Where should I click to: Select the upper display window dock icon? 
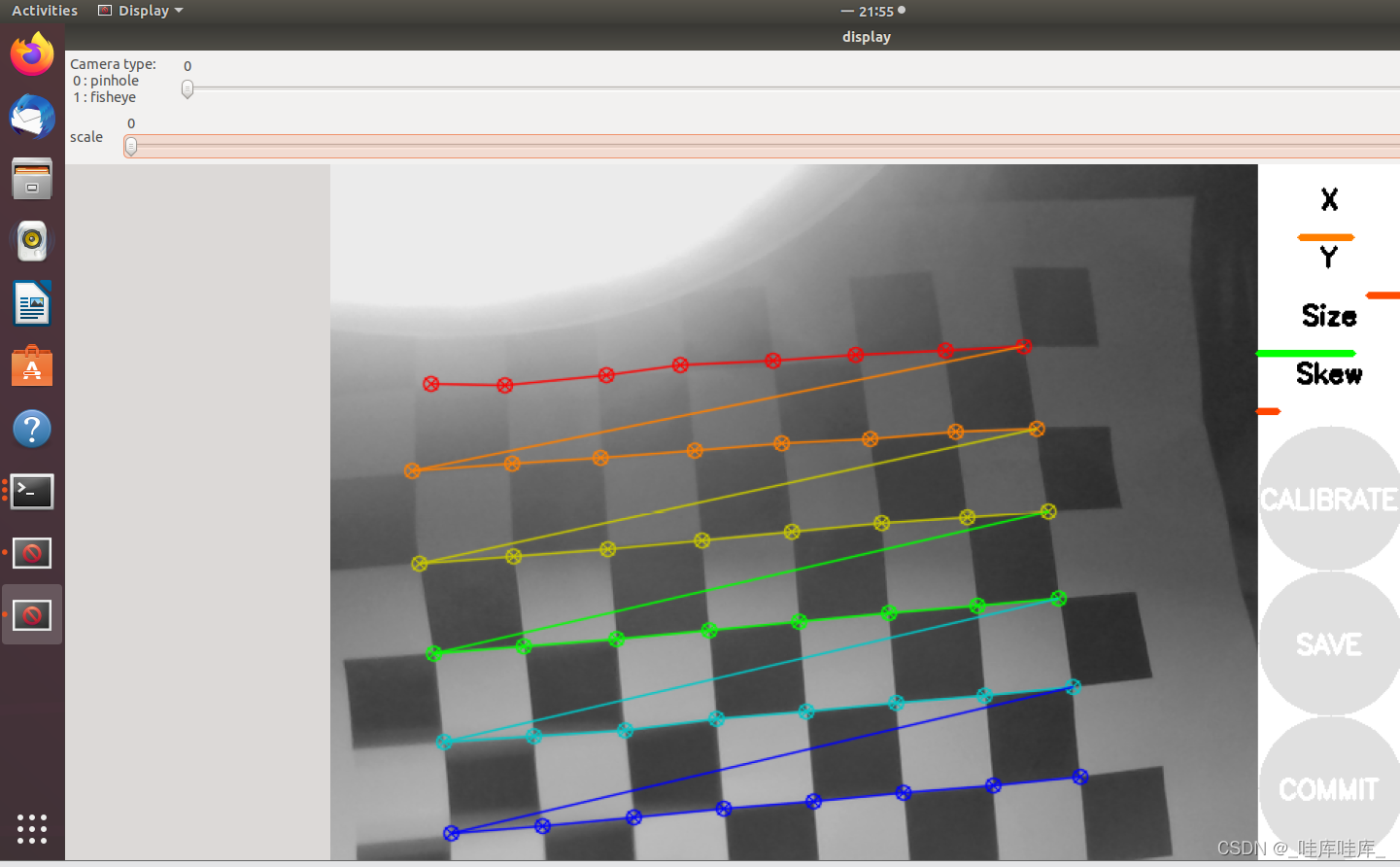click(32, 553)
